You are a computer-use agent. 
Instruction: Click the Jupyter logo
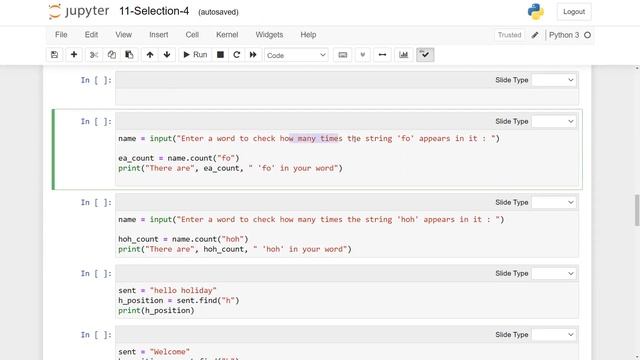(x=79, y=11)
